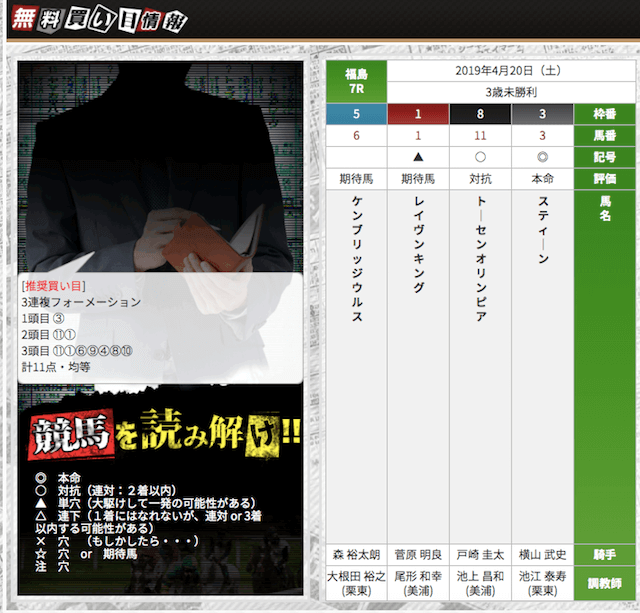Click the red frame number 1 cell
640x613 pixels.
[418, 114]
